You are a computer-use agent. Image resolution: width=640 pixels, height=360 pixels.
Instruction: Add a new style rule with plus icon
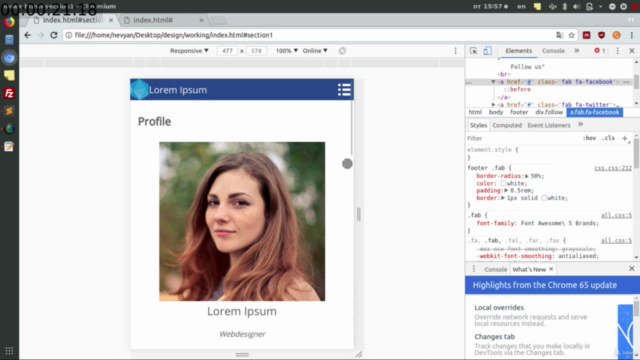pos(624,138)
